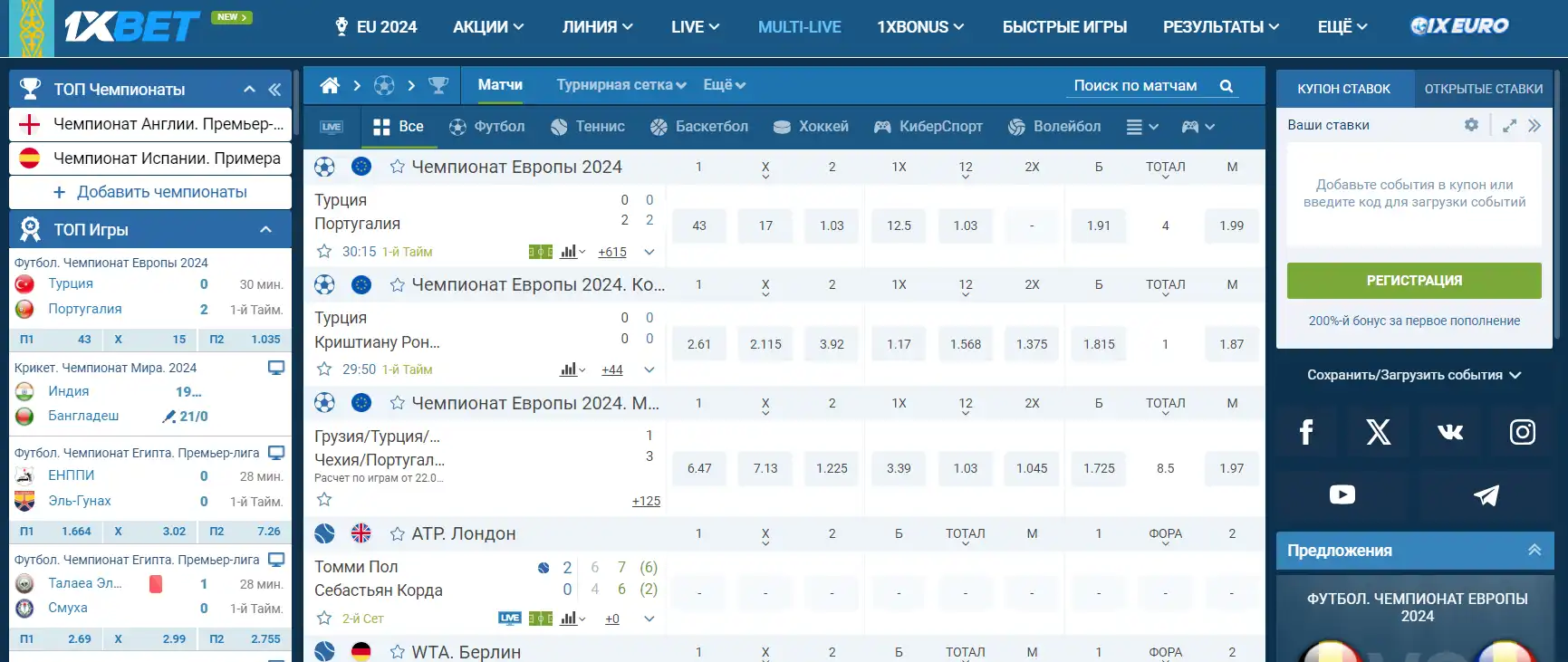1568x662 pixels.
Task: Click the trophy icon in breadcrumb bar
Action: (438, 85)
